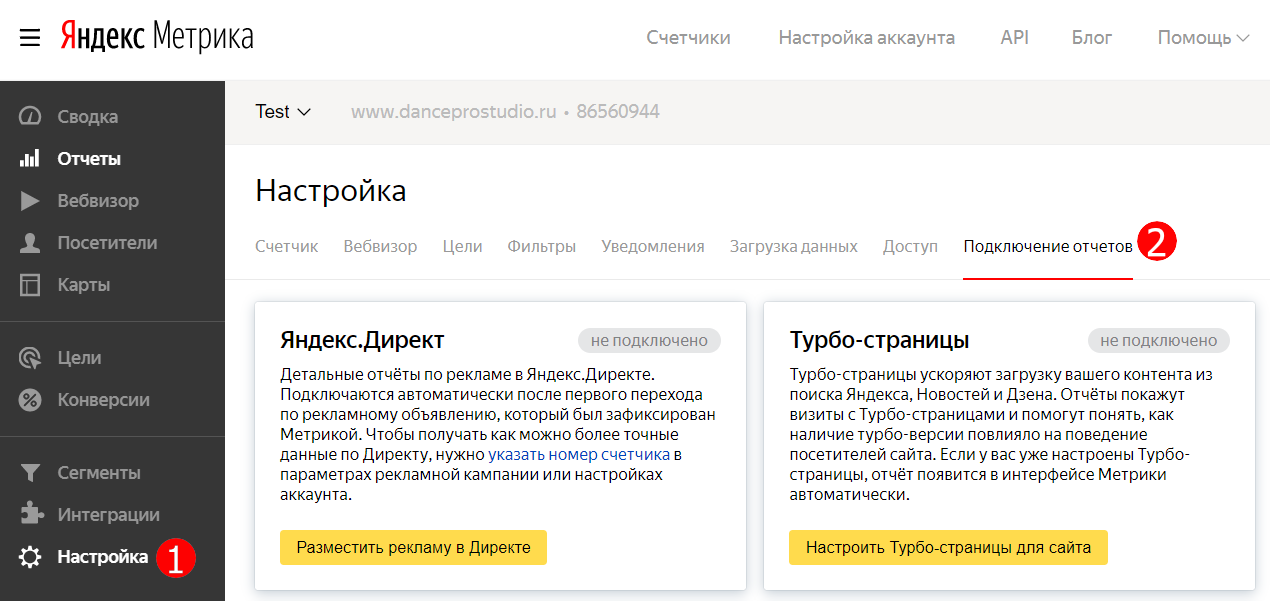Click the Сегменты funnel icon
Image resolution: width=1270 pixels, height=601 pixels.
coord(30,472)
